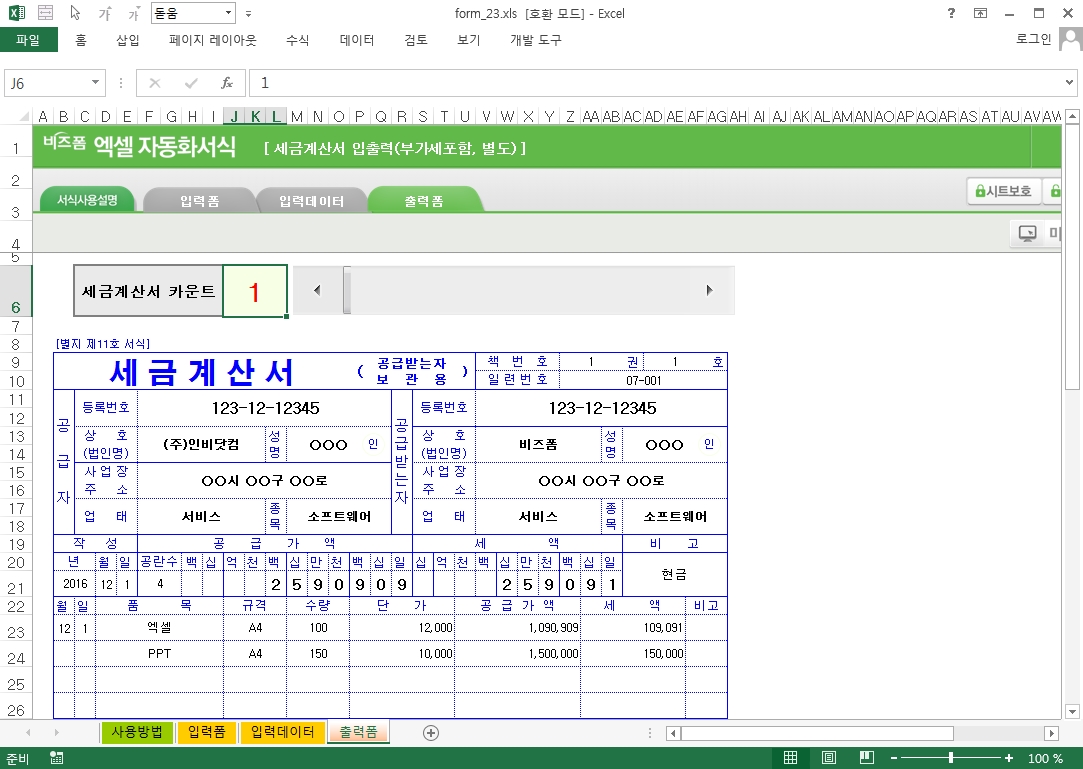Expand the Name Box dropdown arrow
Image resolution: width=1083 pixels, height=769 pixels.
point(96,83)
